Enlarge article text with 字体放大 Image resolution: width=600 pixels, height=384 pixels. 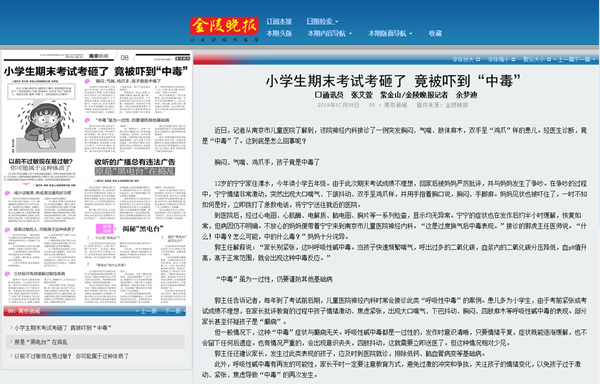click(x=466, y=59)
